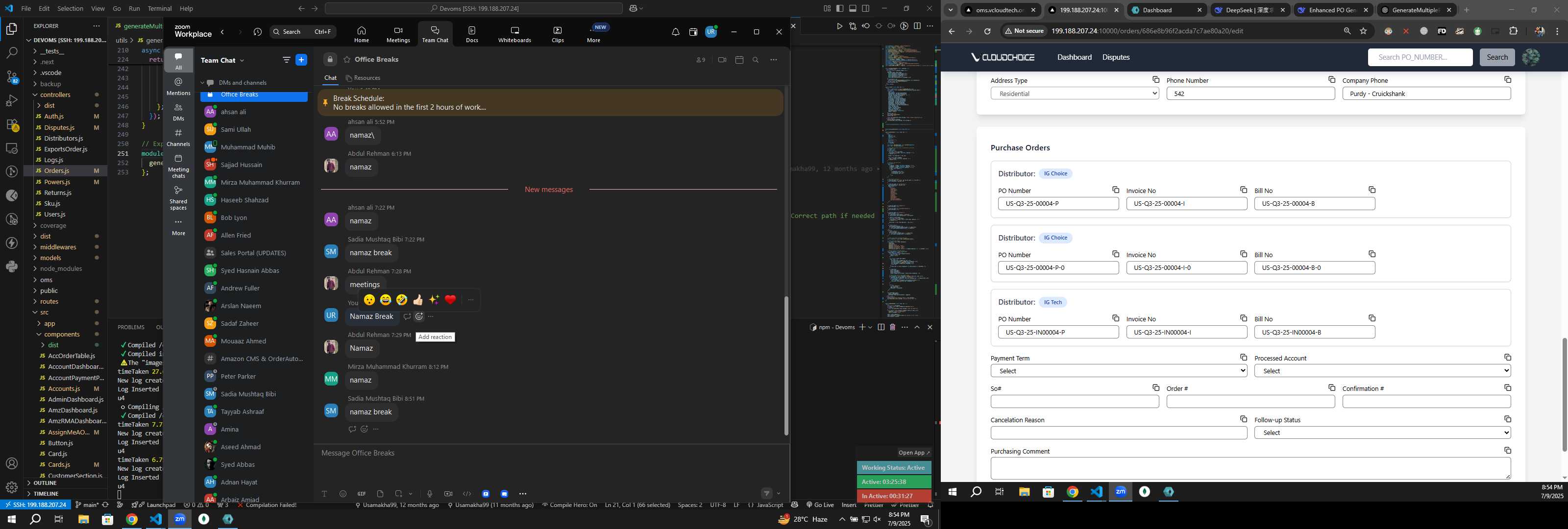Open the Edit menu in VS Code
Screen dimensions: 1568x529
click(x=44, y=8)
